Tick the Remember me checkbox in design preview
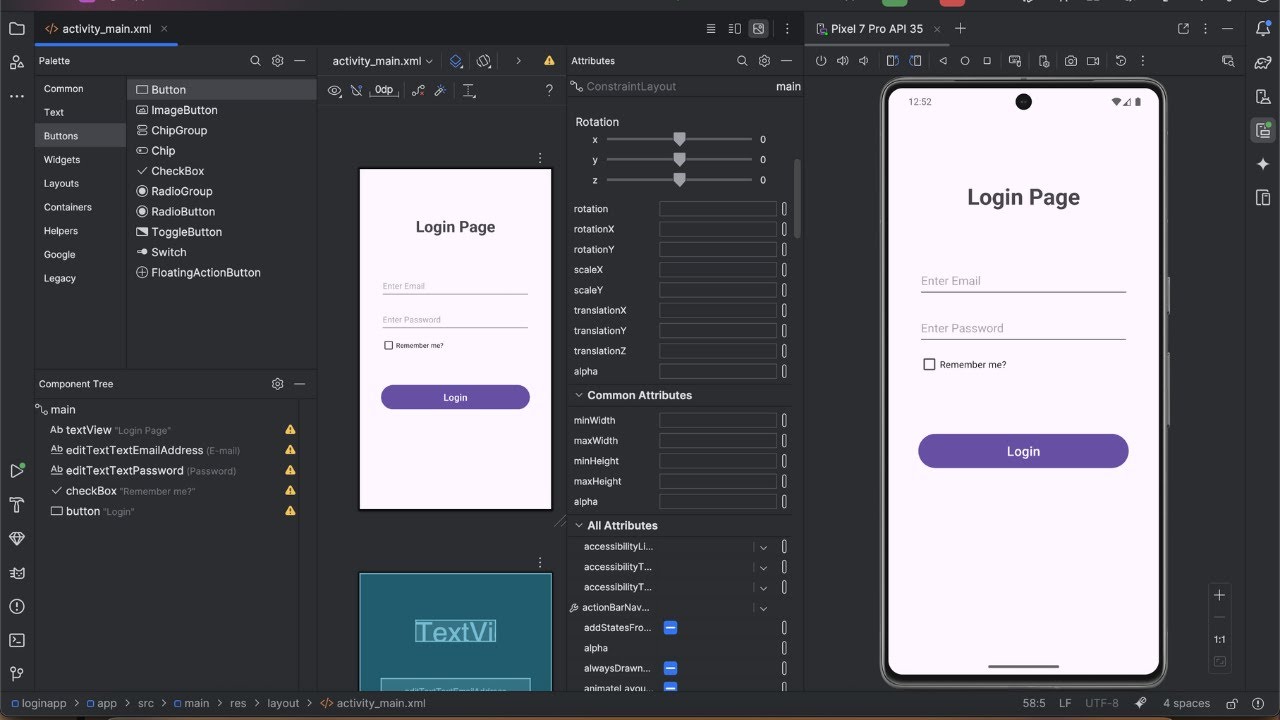Viewport: 1280px width, 720px height. (388, 345)
